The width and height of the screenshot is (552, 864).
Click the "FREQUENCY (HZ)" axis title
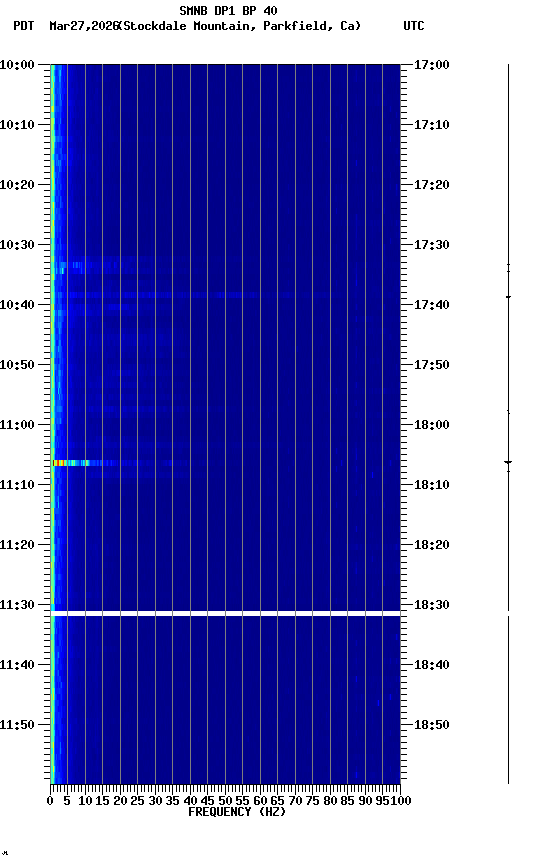coord(237,812)
